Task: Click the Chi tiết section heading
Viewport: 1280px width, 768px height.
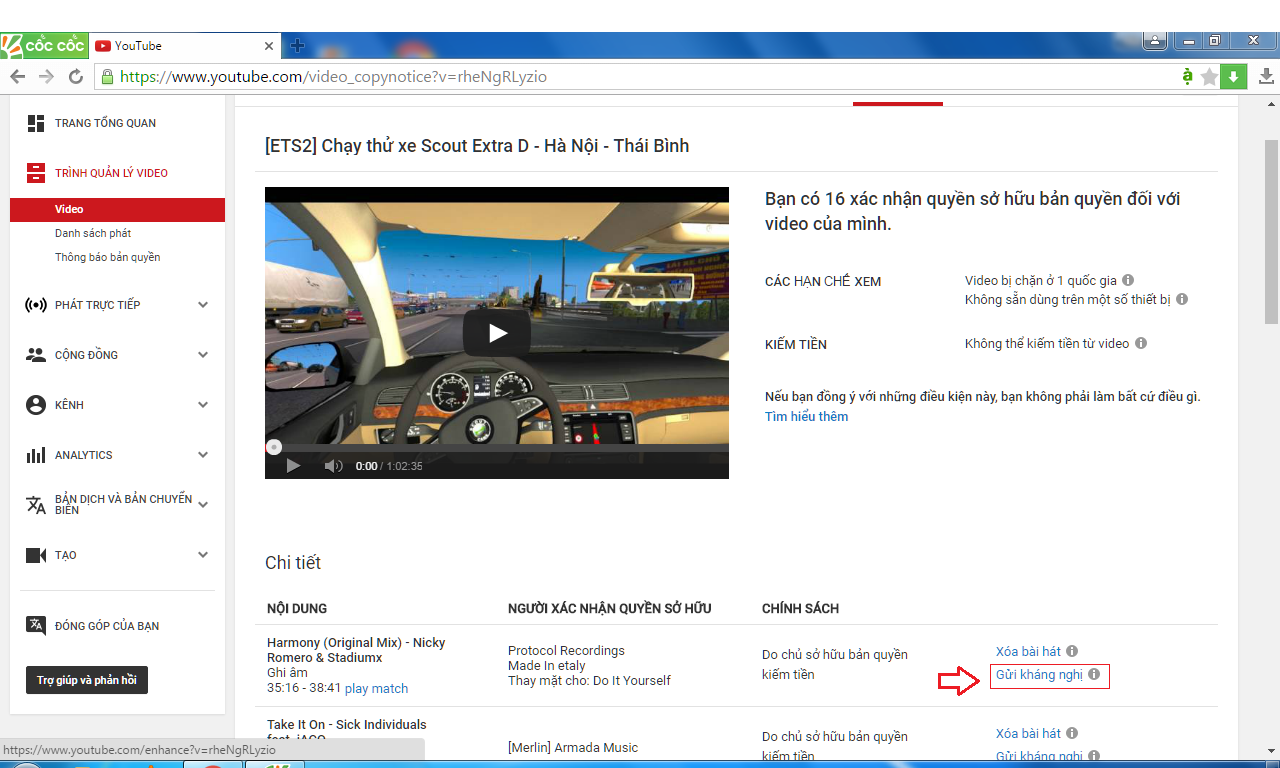Action: (x=293, y=563)
